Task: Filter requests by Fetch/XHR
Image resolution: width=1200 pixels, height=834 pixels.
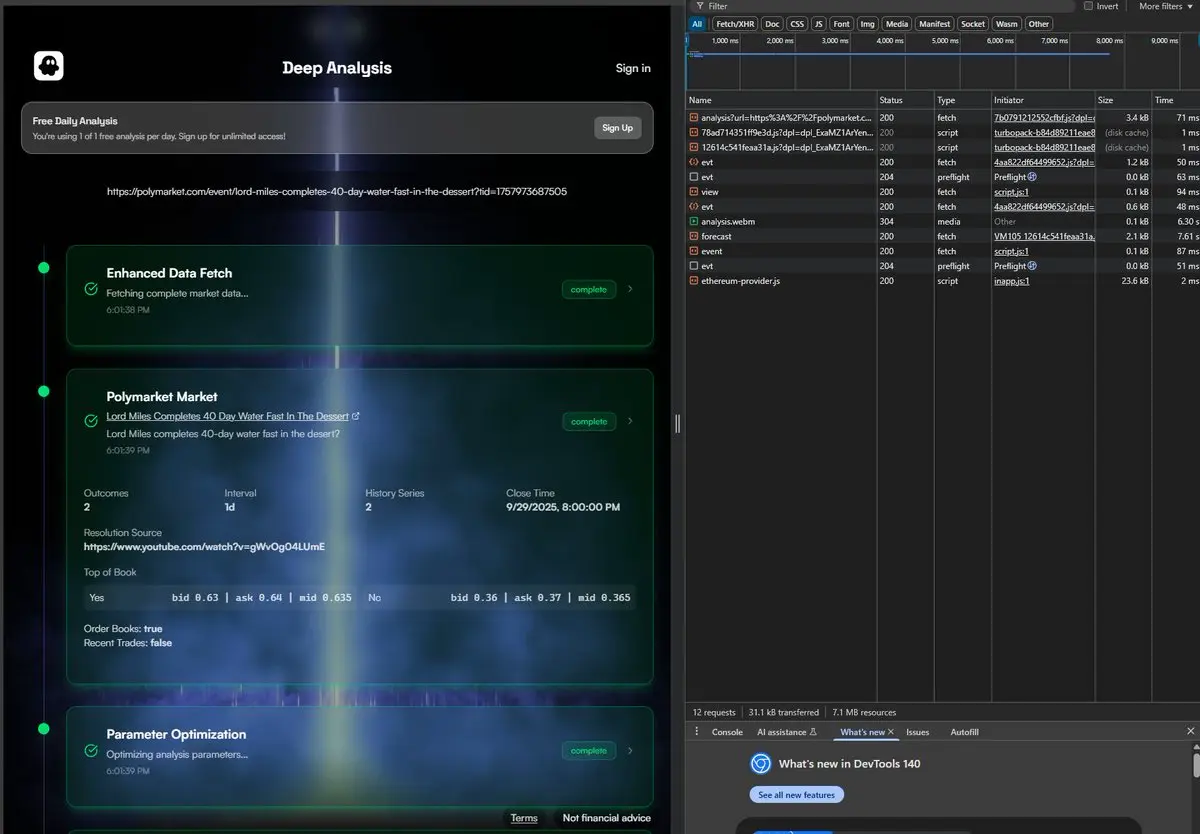Action: coord(734,24)
